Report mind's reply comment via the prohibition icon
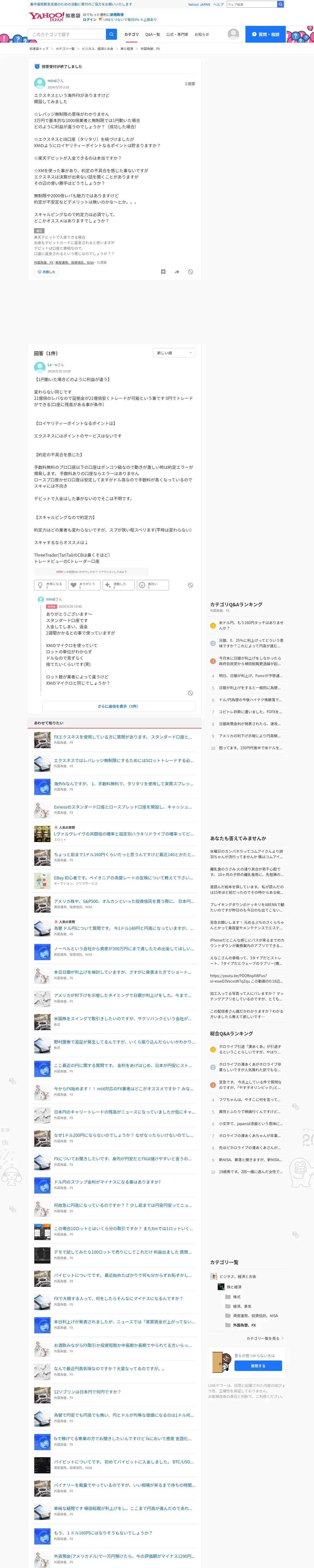The height and width of the screenshot is (1568, 314). point(190,693)
